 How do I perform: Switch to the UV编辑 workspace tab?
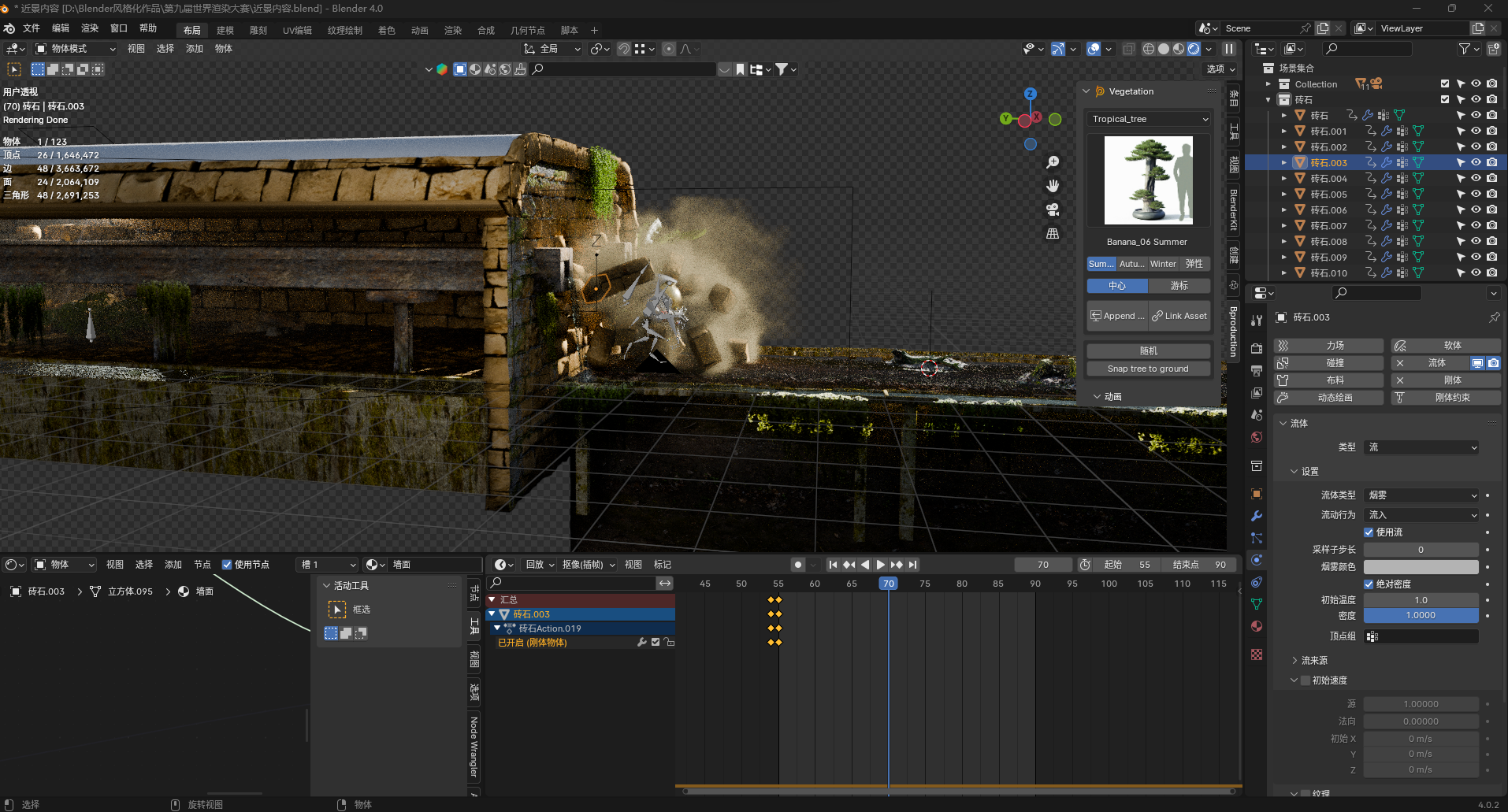coord(297,30)
